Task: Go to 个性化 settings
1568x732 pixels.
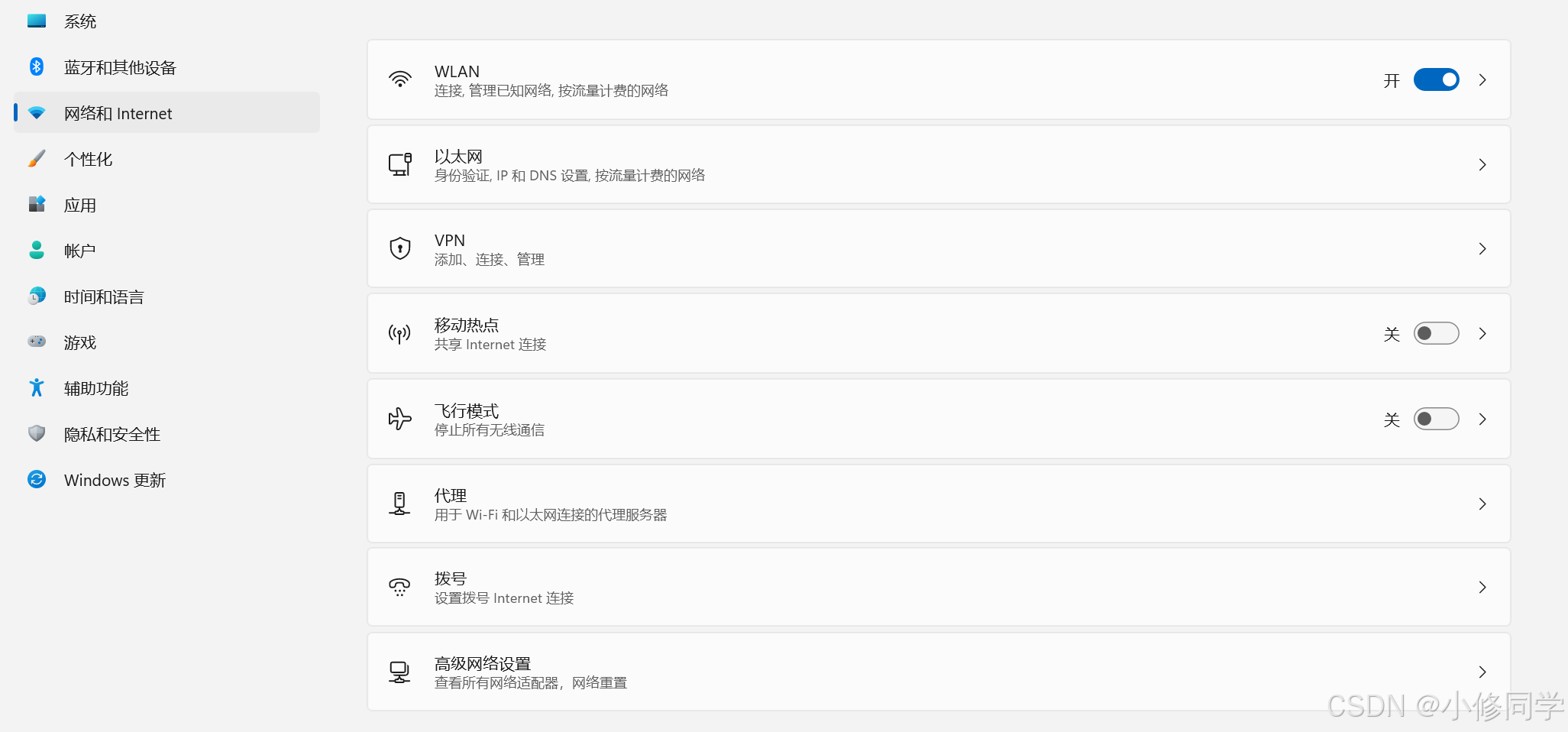Action: click(166, 159)
